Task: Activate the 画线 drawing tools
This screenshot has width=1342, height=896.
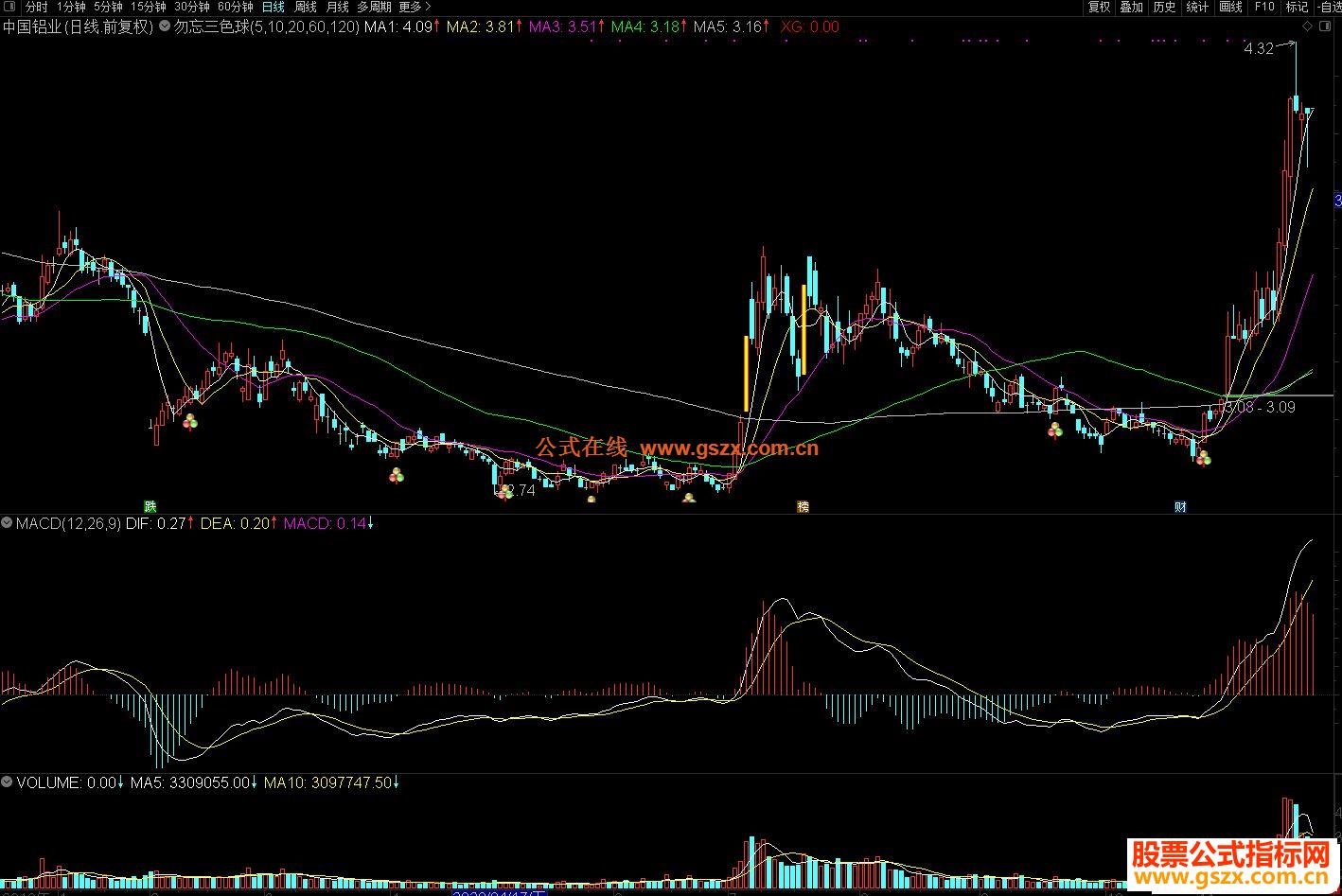Action: click(1230, 7)
